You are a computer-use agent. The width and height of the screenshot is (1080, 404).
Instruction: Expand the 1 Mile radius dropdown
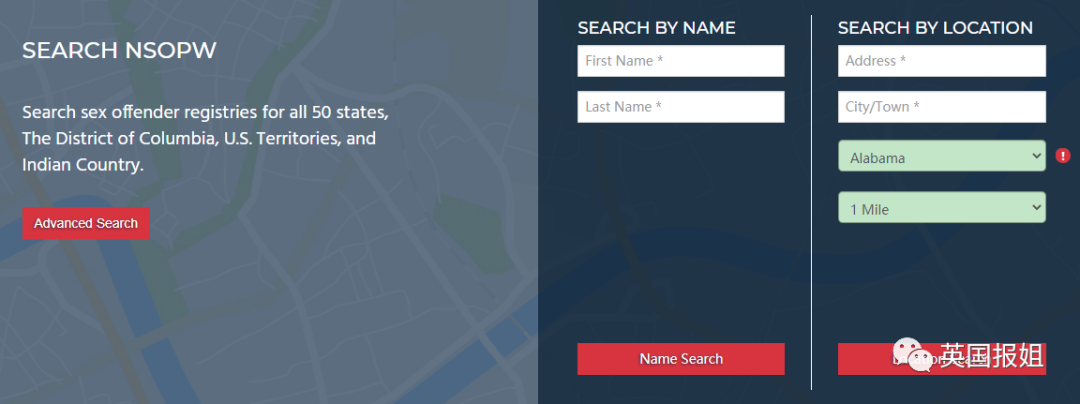point(942,207)
